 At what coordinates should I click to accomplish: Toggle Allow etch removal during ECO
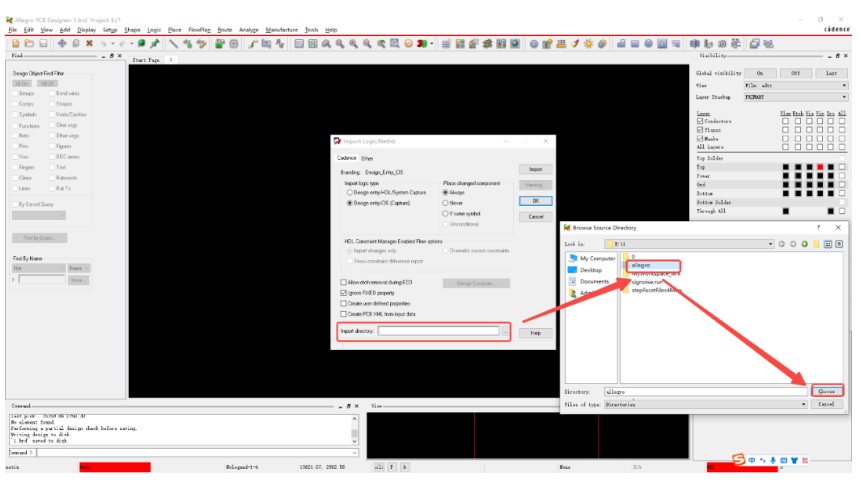tap(344, 282)
